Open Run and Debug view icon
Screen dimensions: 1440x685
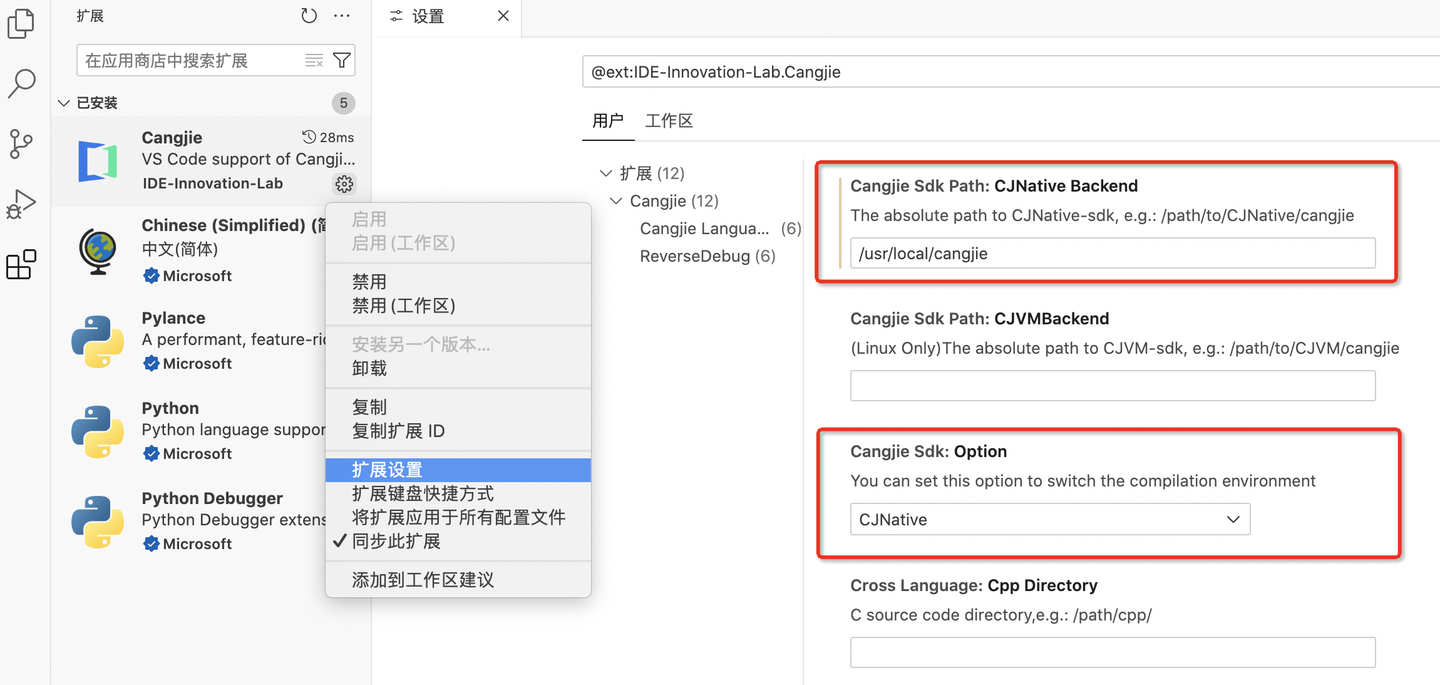[21, 204]
